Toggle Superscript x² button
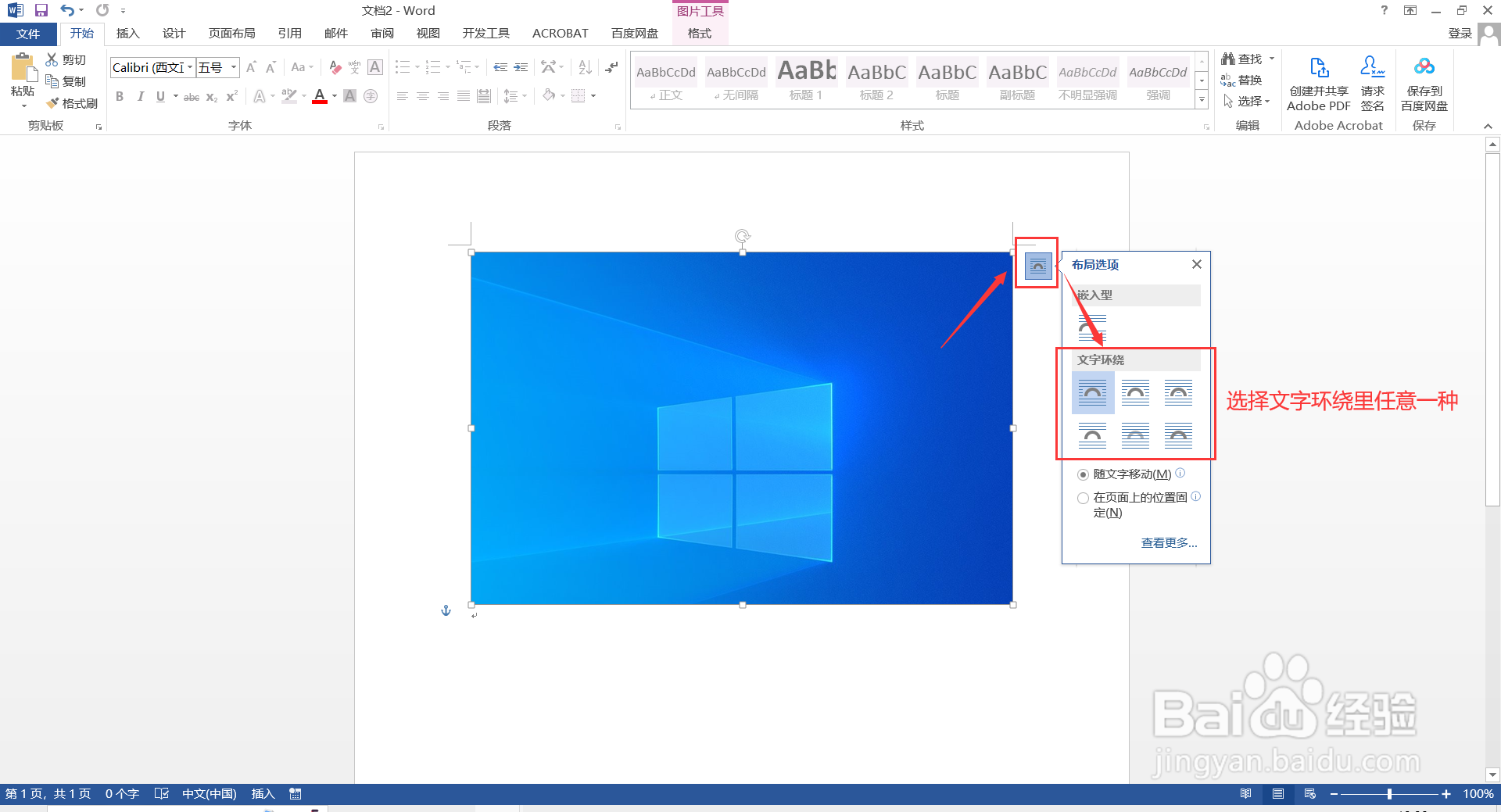The image size is (1501, 812). click(x=231, y=96)
